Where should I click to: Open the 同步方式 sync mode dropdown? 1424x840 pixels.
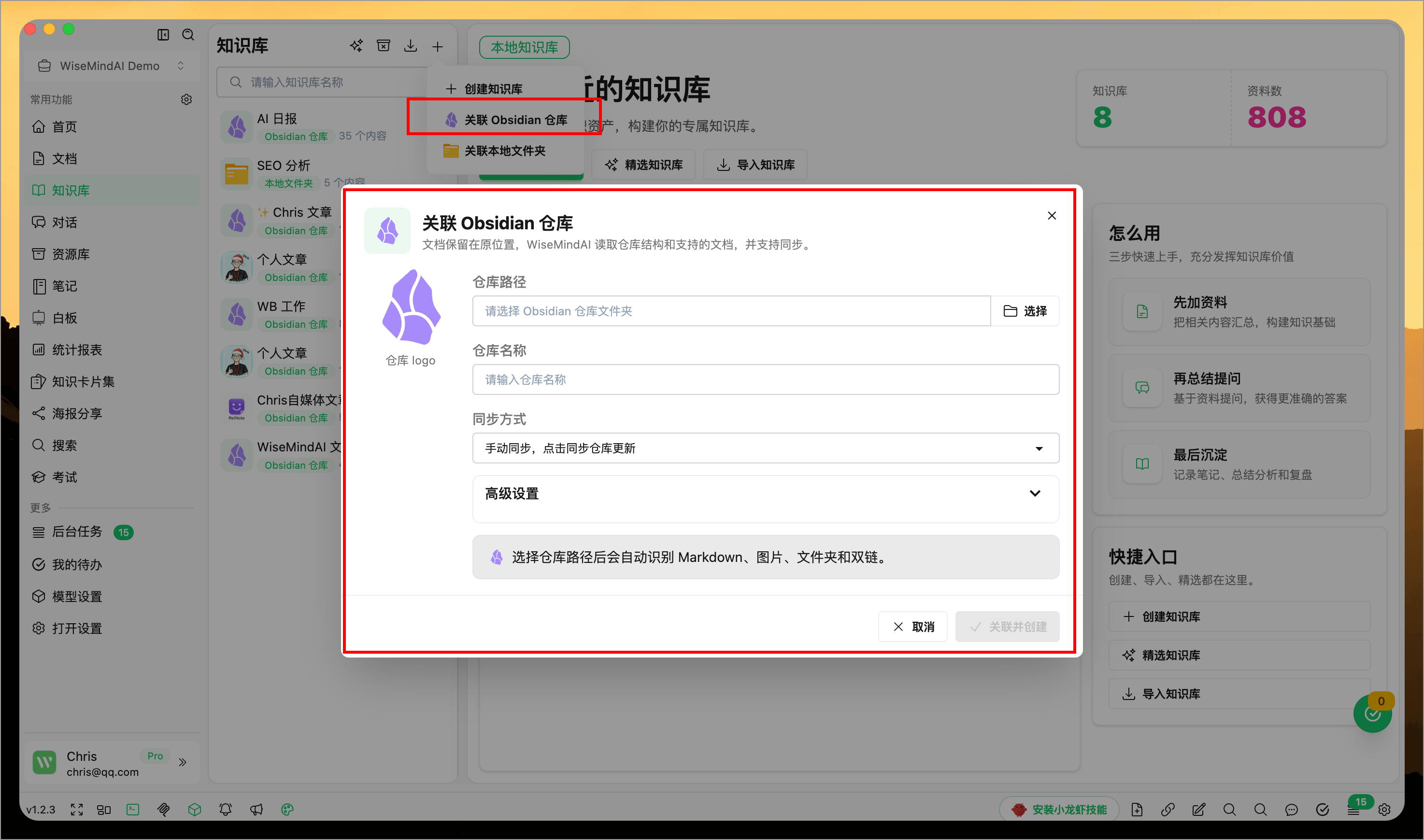point(766,448)
